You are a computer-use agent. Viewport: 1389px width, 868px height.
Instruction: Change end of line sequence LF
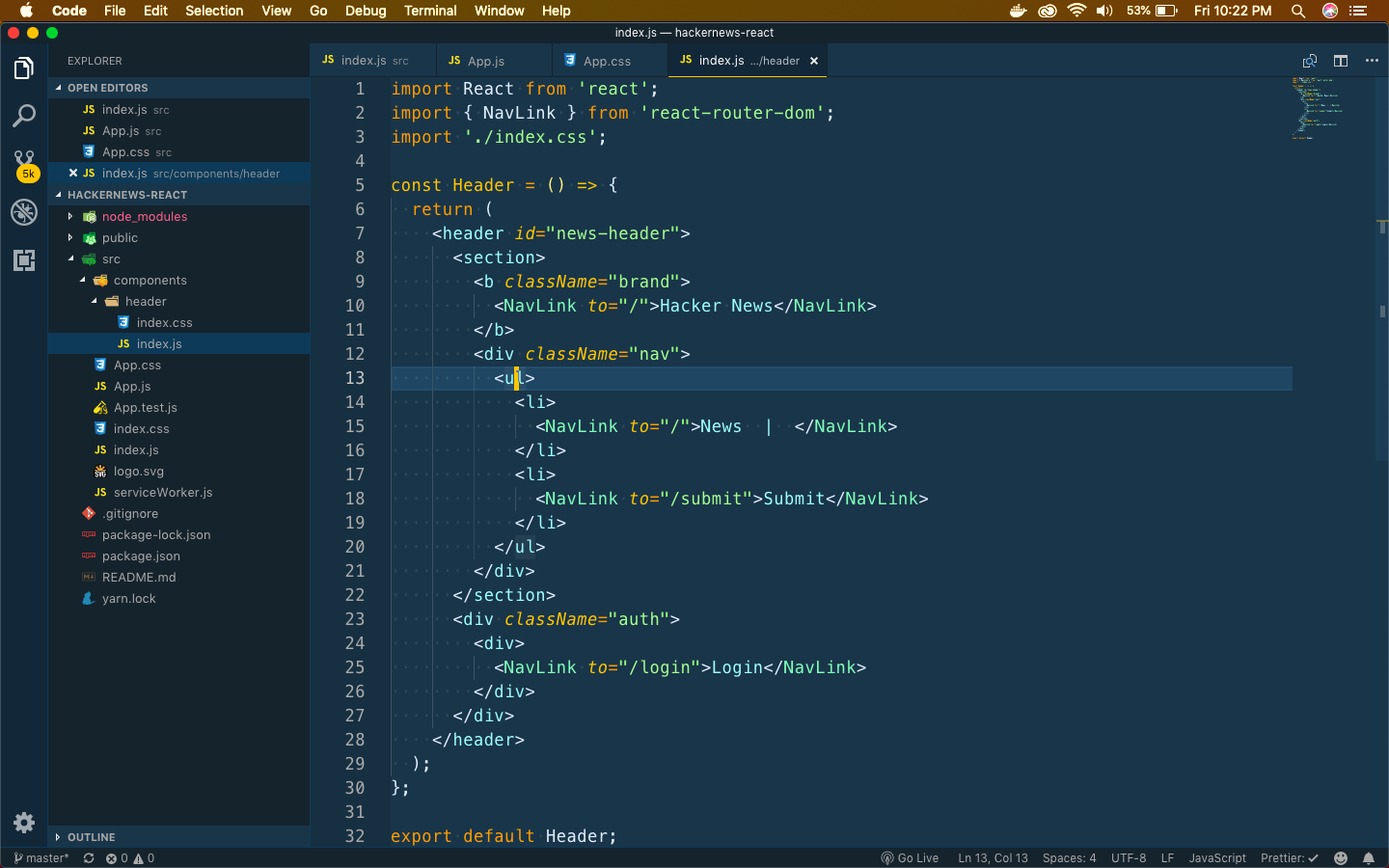point(1167,858)
